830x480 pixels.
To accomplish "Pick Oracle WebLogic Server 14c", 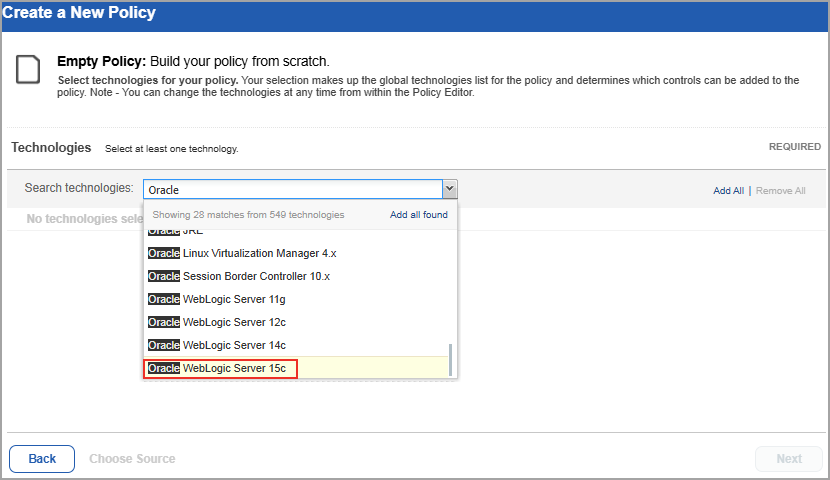I will pos(297,345).
